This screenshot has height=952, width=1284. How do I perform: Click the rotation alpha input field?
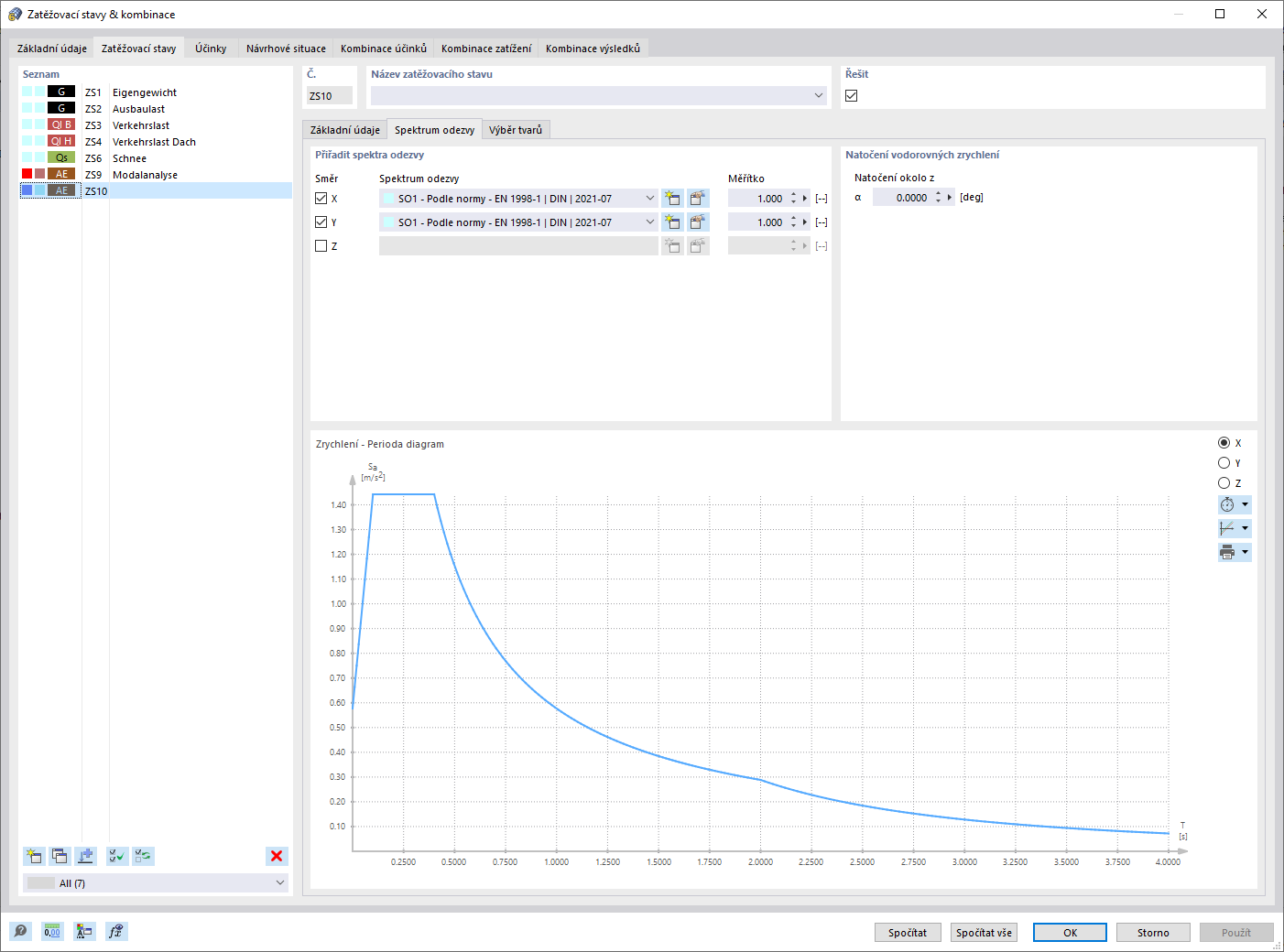tap(901, 197)
